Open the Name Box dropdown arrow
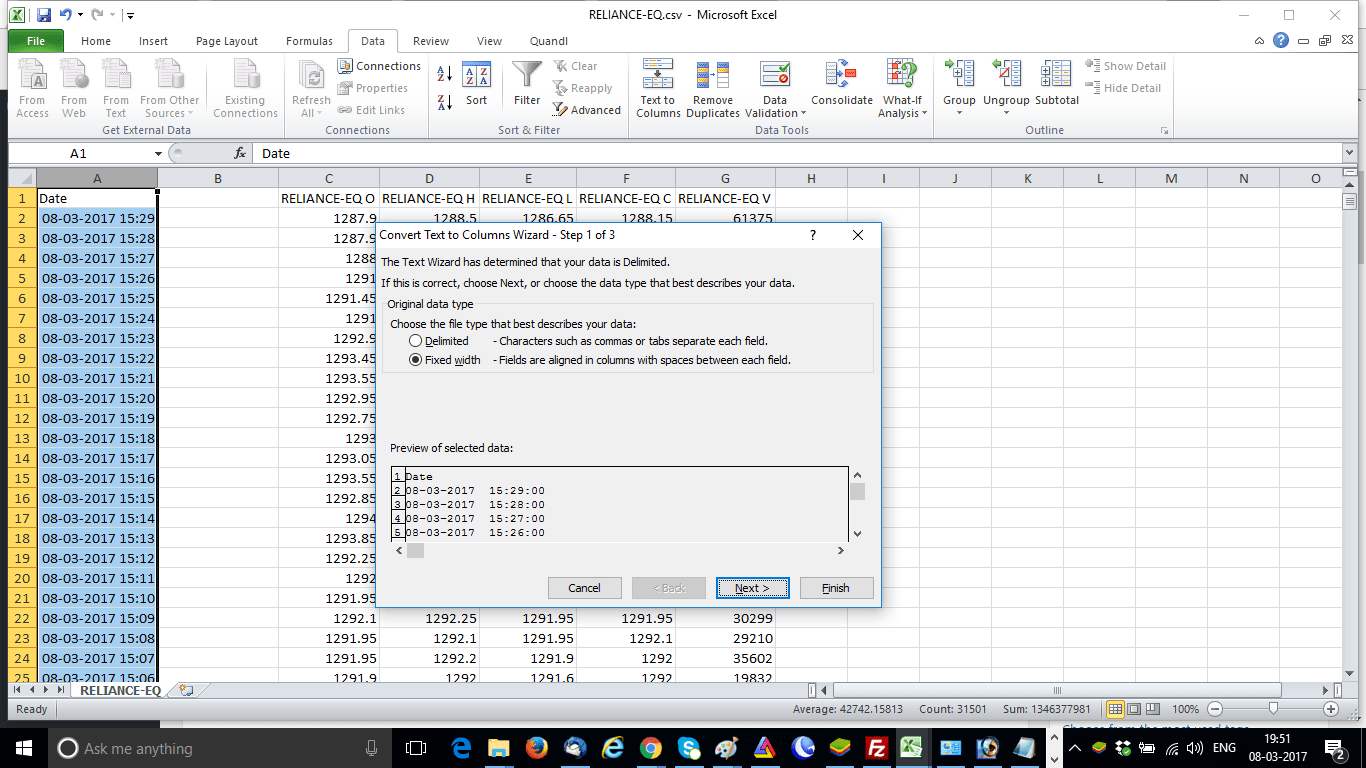Image resolution: width=1366 pixels, height=768 pixels. coord(158,153)
